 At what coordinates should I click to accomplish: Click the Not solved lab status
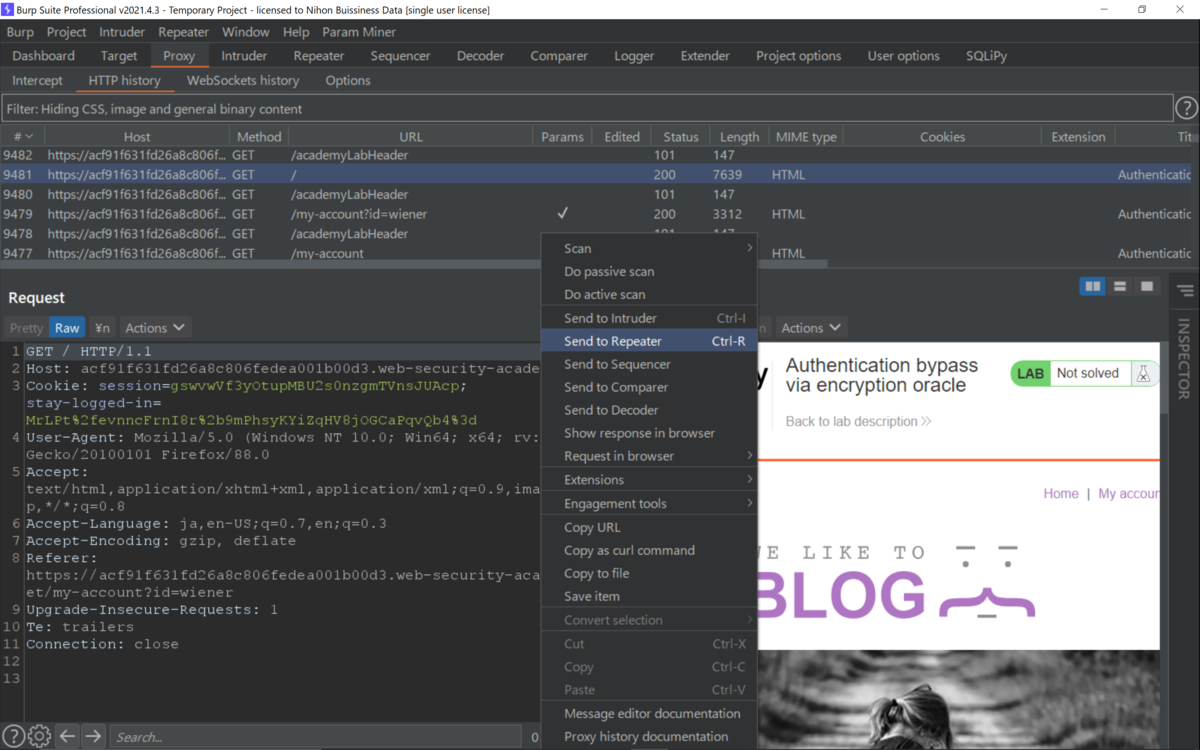[x=1088, y=373]
